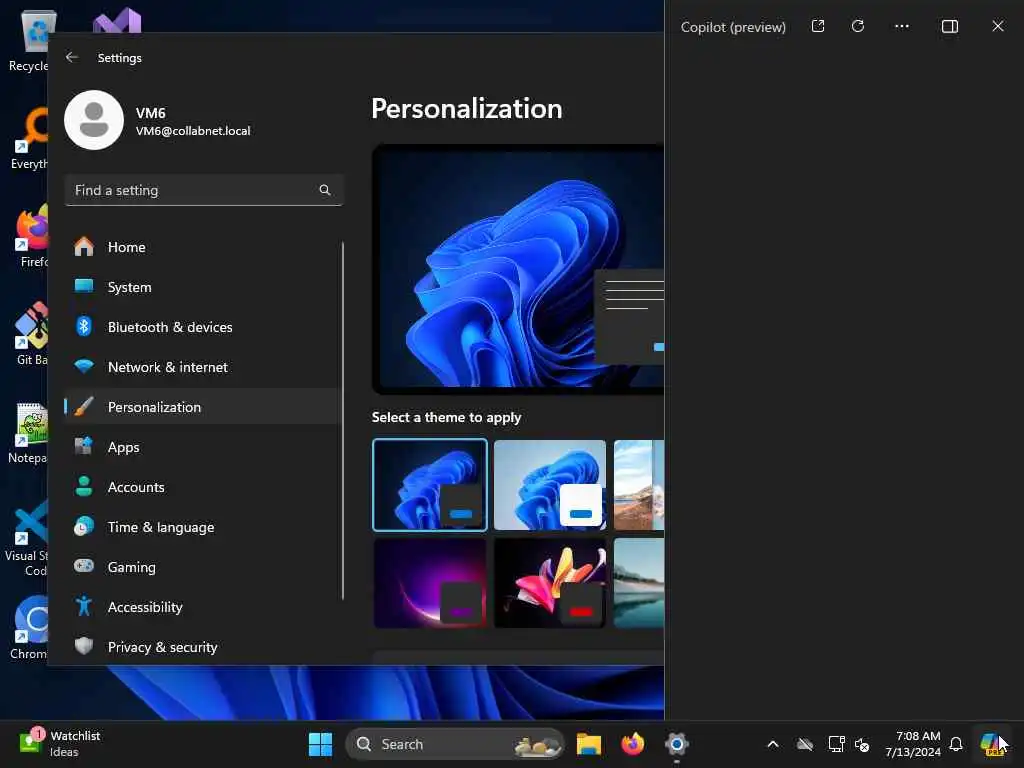Open the System settings page
Viewport: 1024px width, 768px height.
pos(202,287)
